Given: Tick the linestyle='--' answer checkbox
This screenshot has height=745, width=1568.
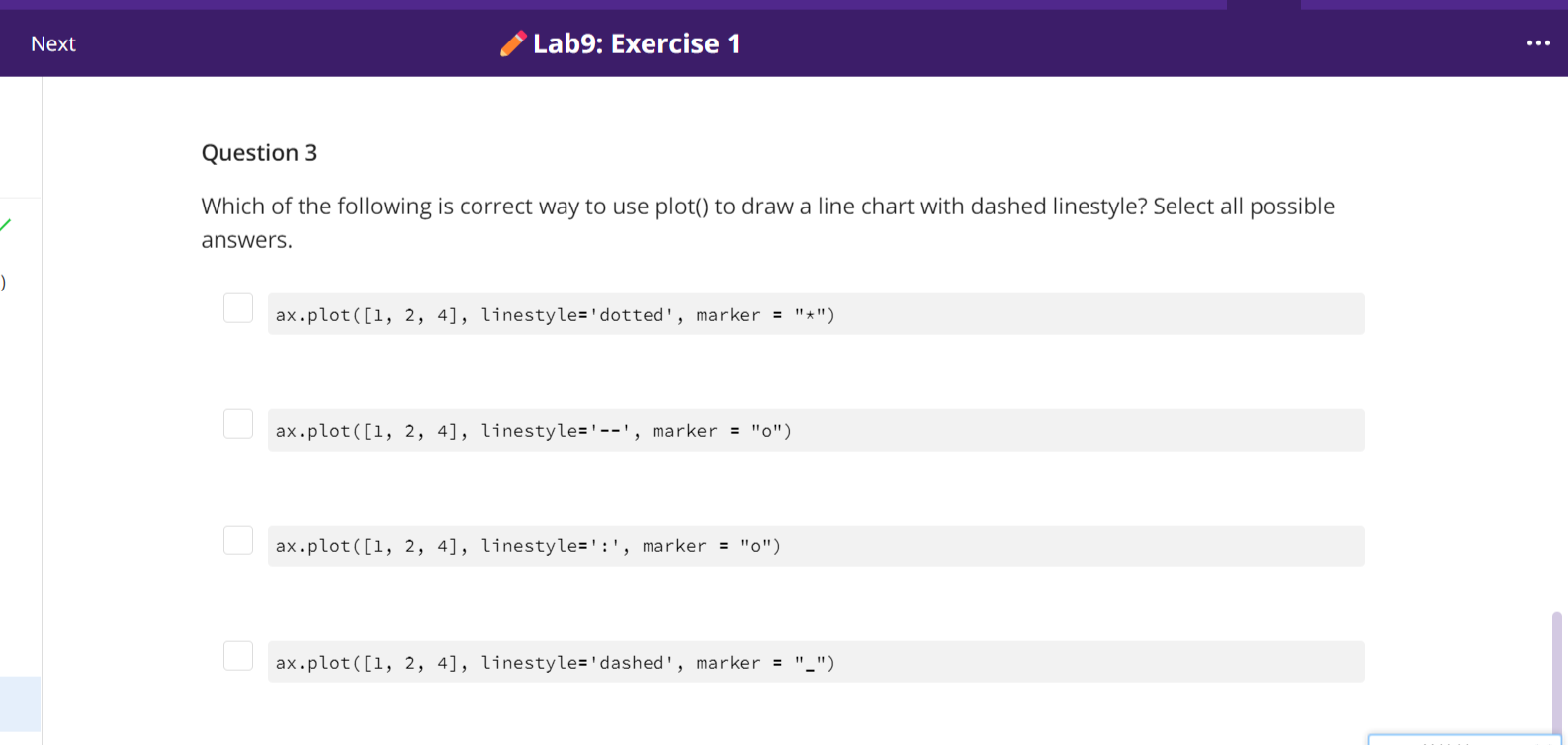Looking at the screenshot, I should tap(238, 424).
